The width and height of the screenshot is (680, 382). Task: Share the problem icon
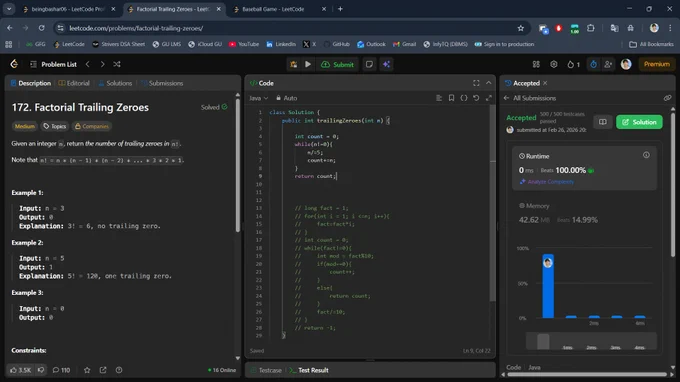[x=103, y=370]
